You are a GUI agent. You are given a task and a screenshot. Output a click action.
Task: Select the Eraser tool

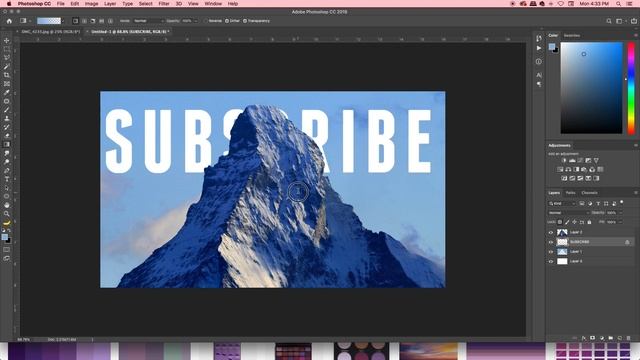point(7,136)
